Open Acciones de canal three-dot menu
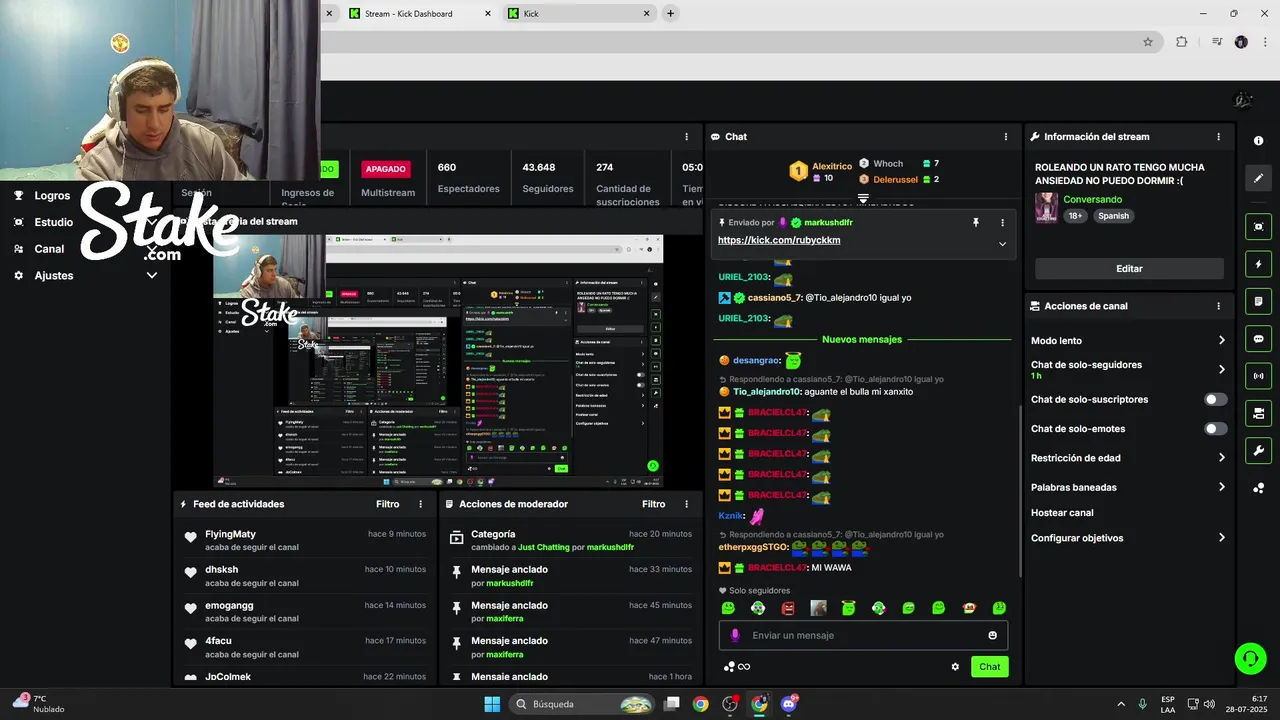 point(1218,306)
